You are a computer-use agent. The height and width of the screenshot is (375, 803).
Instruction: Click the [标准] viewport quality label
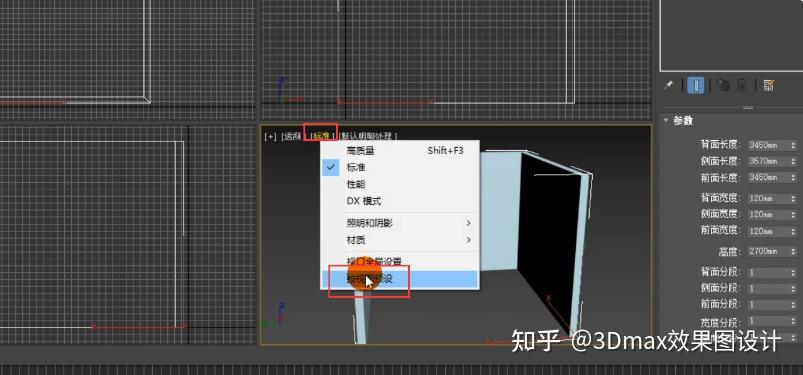323,136
